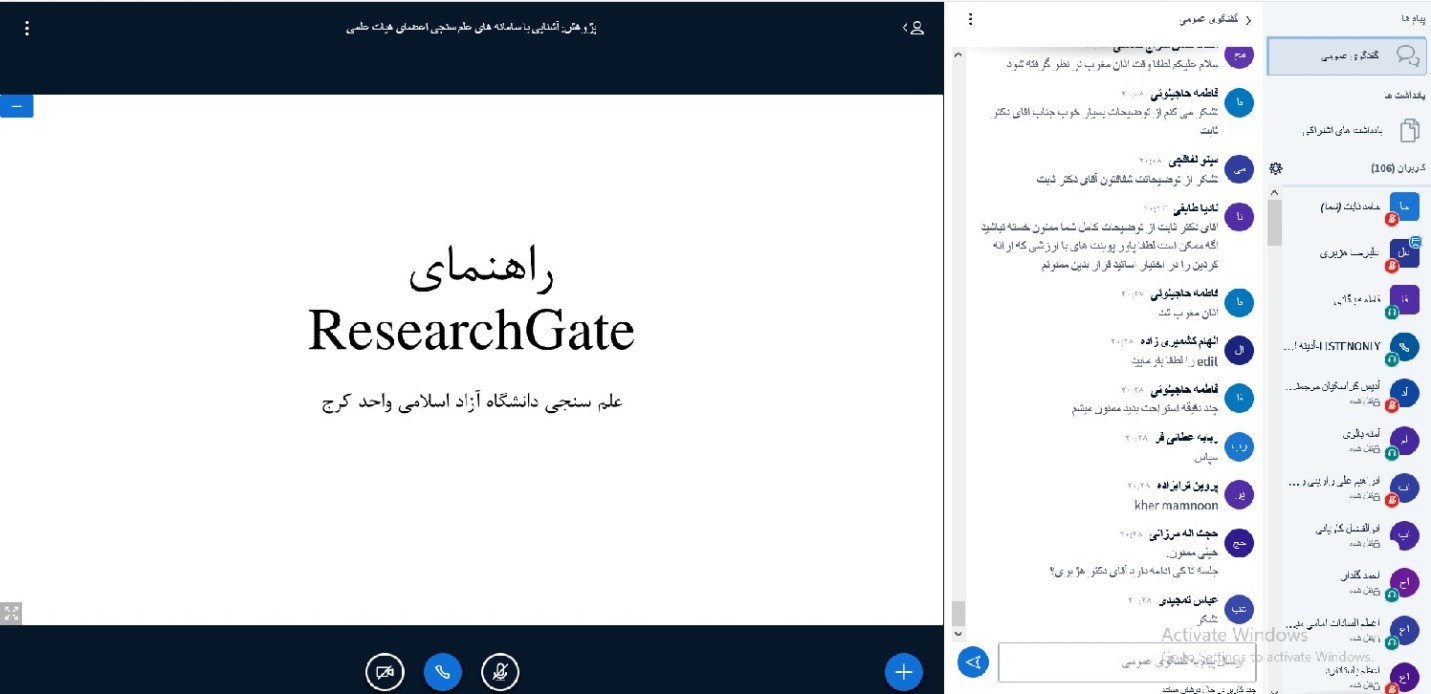Click the session title in the top bar

471,28
